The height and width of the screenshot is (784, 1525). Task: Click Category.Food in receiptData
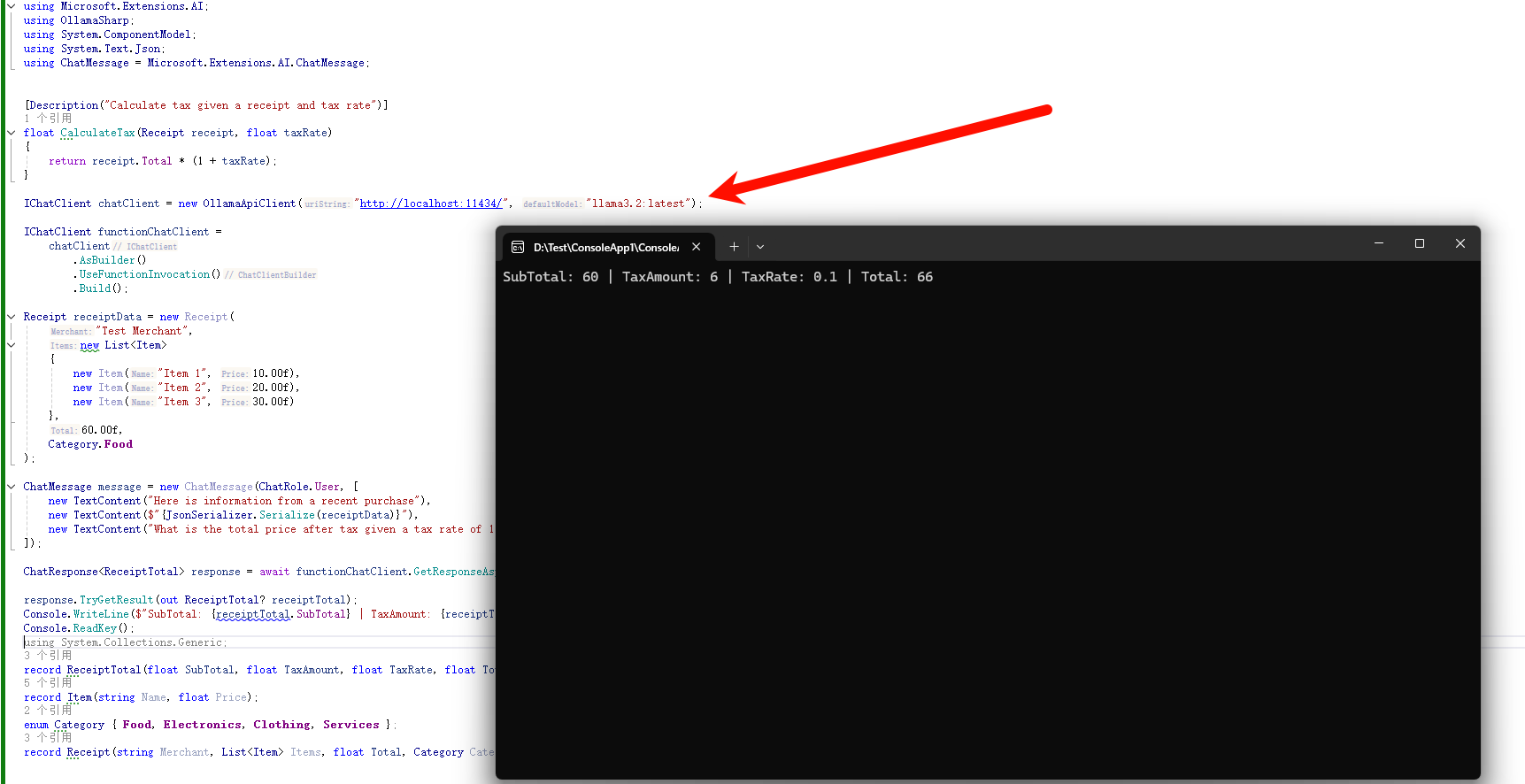tap(90, 444)
